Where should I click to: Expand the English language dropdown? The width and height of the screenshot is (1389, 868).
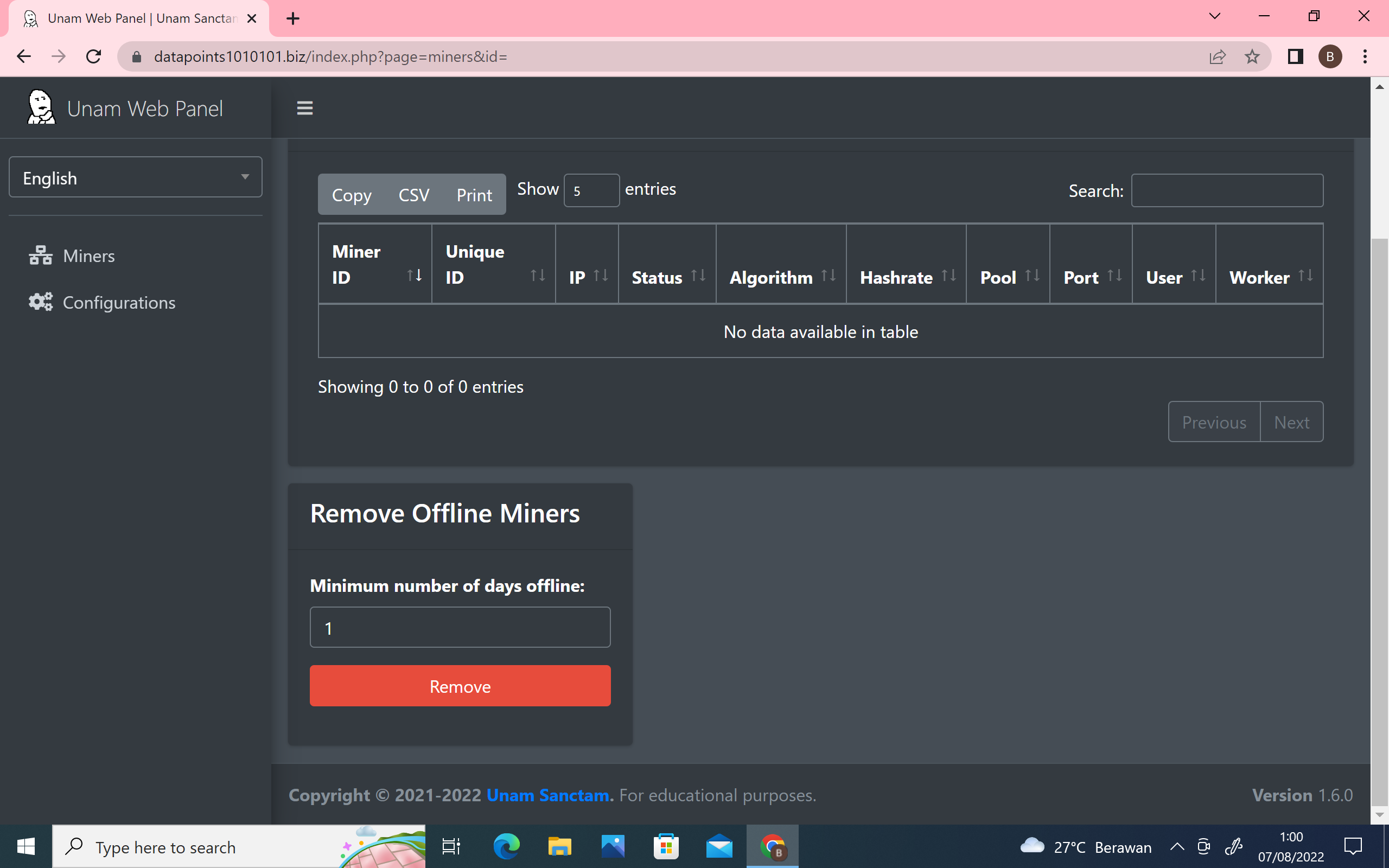[136, 178]
